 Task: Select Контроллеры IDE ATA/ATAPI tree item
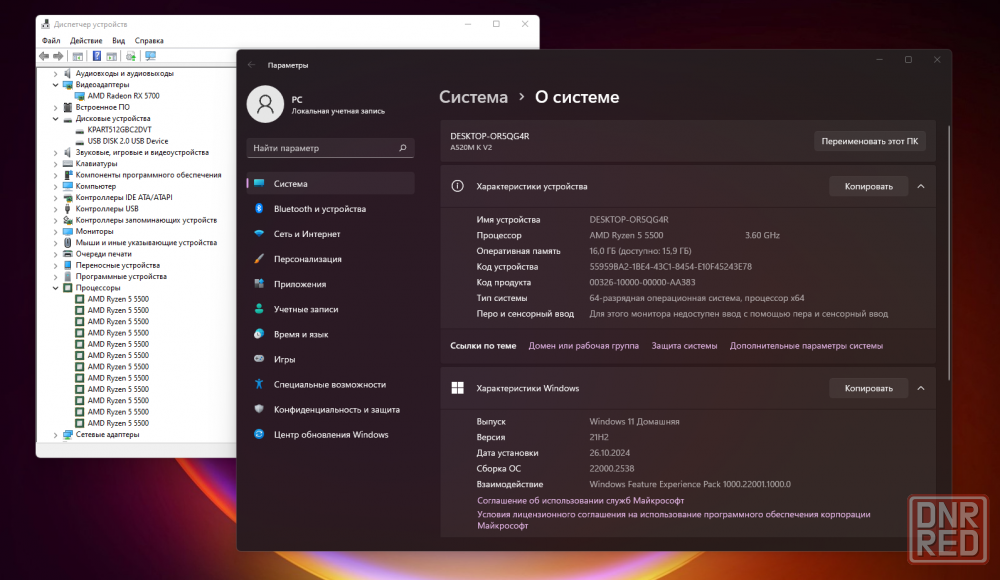pos(124,198)
